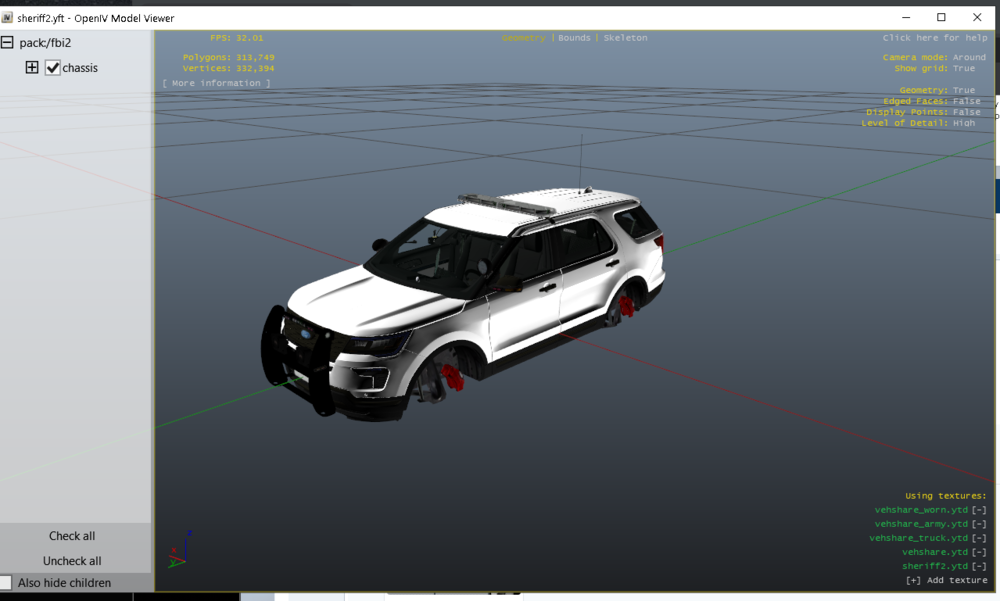Switch to the Skeleton view tab
This screenshot has width=1000, height=601.
click(x=625, y=38)
